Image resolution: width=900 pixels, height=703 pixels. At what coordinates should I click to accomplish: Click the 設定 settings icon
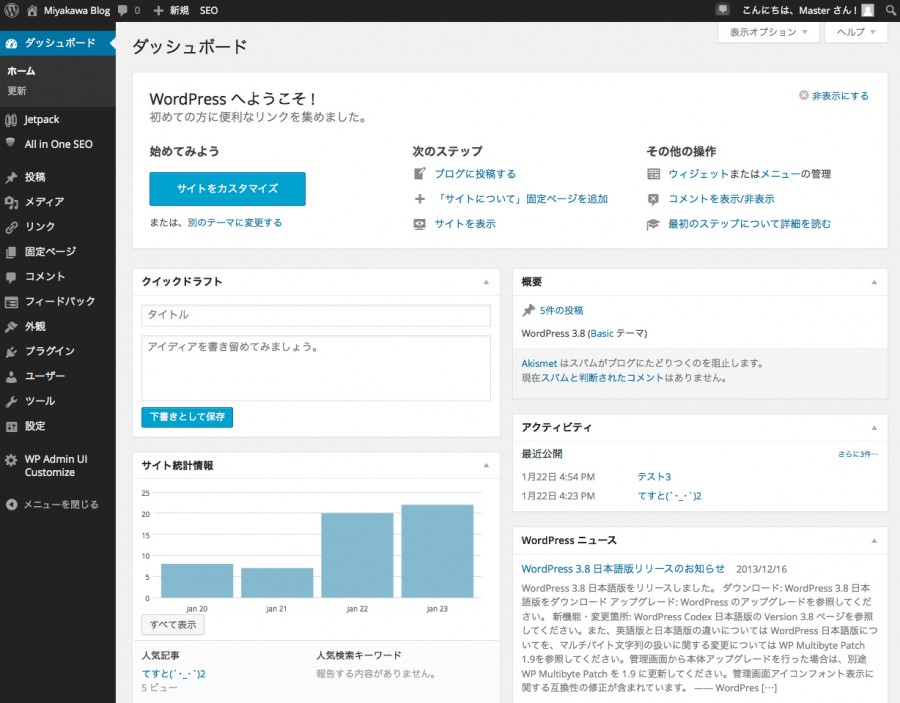(11, 426)
